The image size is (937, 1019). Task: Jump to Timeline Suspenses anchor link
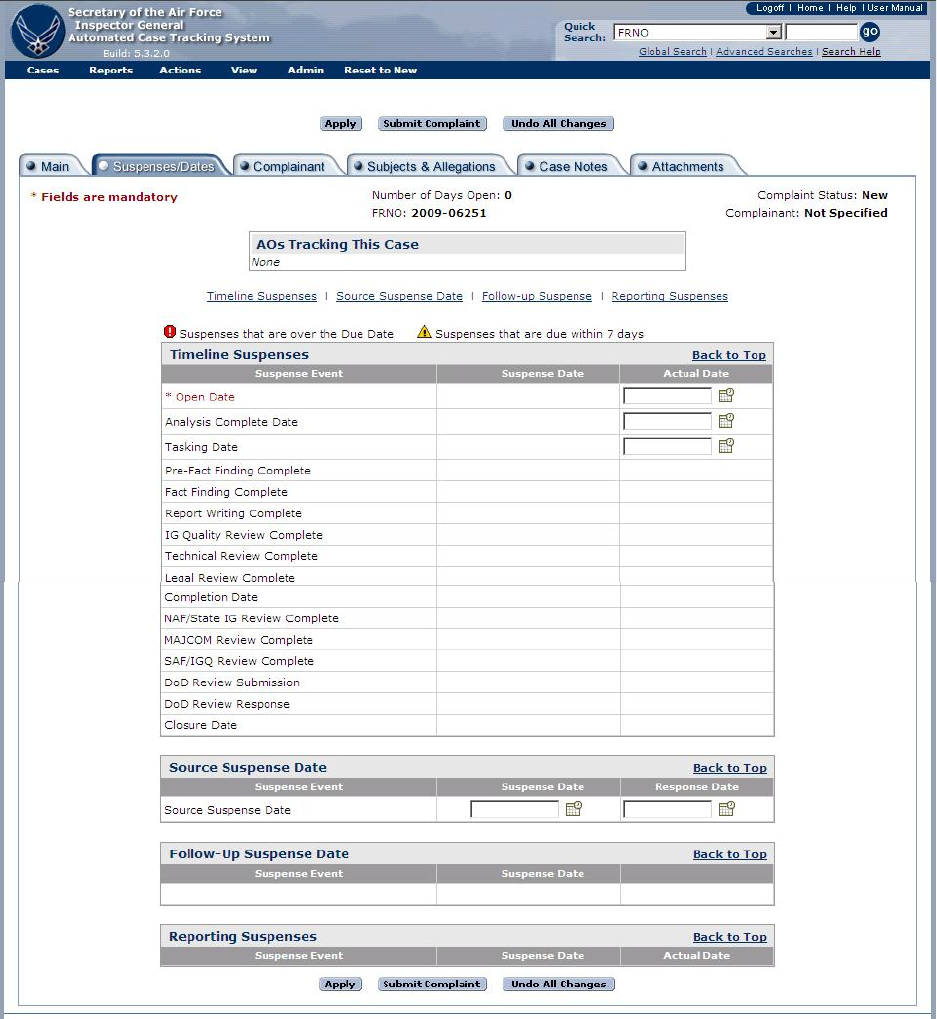[x=262, y=296]
